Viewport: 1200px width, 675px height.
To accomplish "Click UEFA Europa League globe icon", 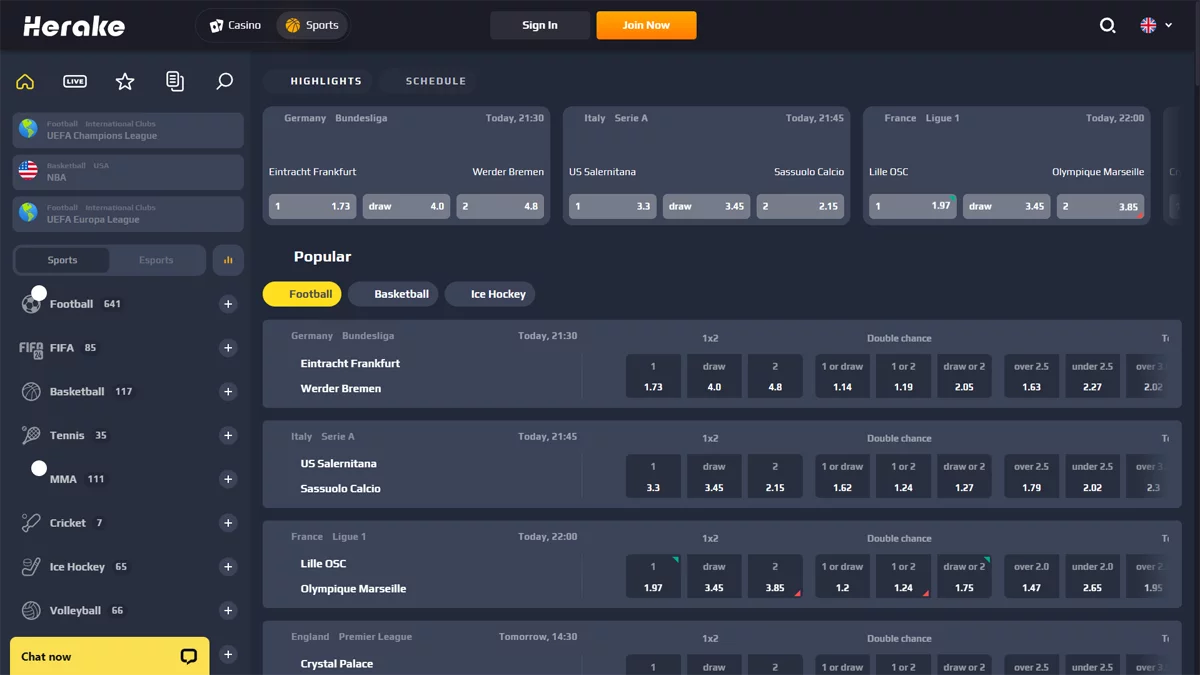I will coord(28,213).
